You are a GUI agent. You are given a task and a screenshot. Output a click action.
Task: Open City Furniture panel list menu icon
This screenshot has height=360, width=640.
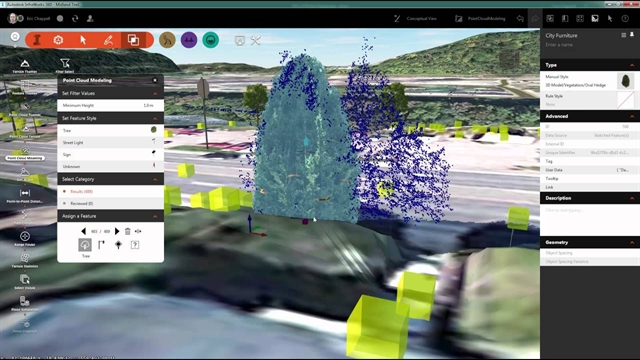tap(624, 35)
